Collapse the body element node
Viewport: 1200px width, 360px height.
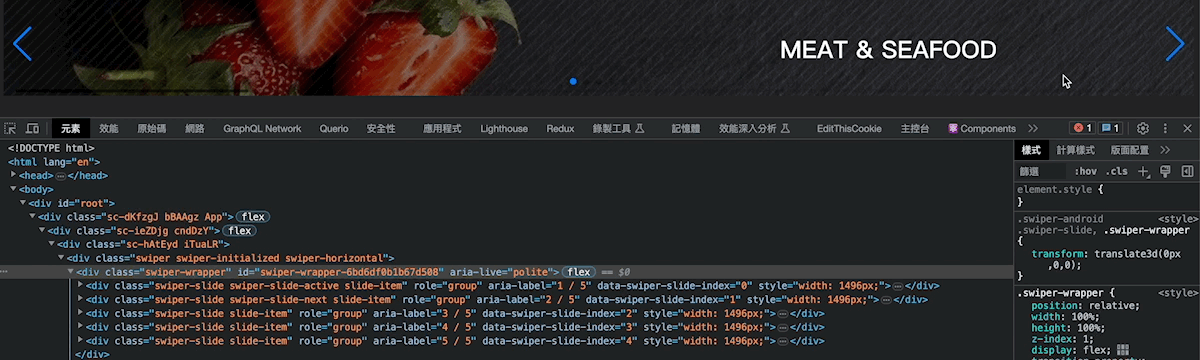pyautogui.click(x=14, y=189)
